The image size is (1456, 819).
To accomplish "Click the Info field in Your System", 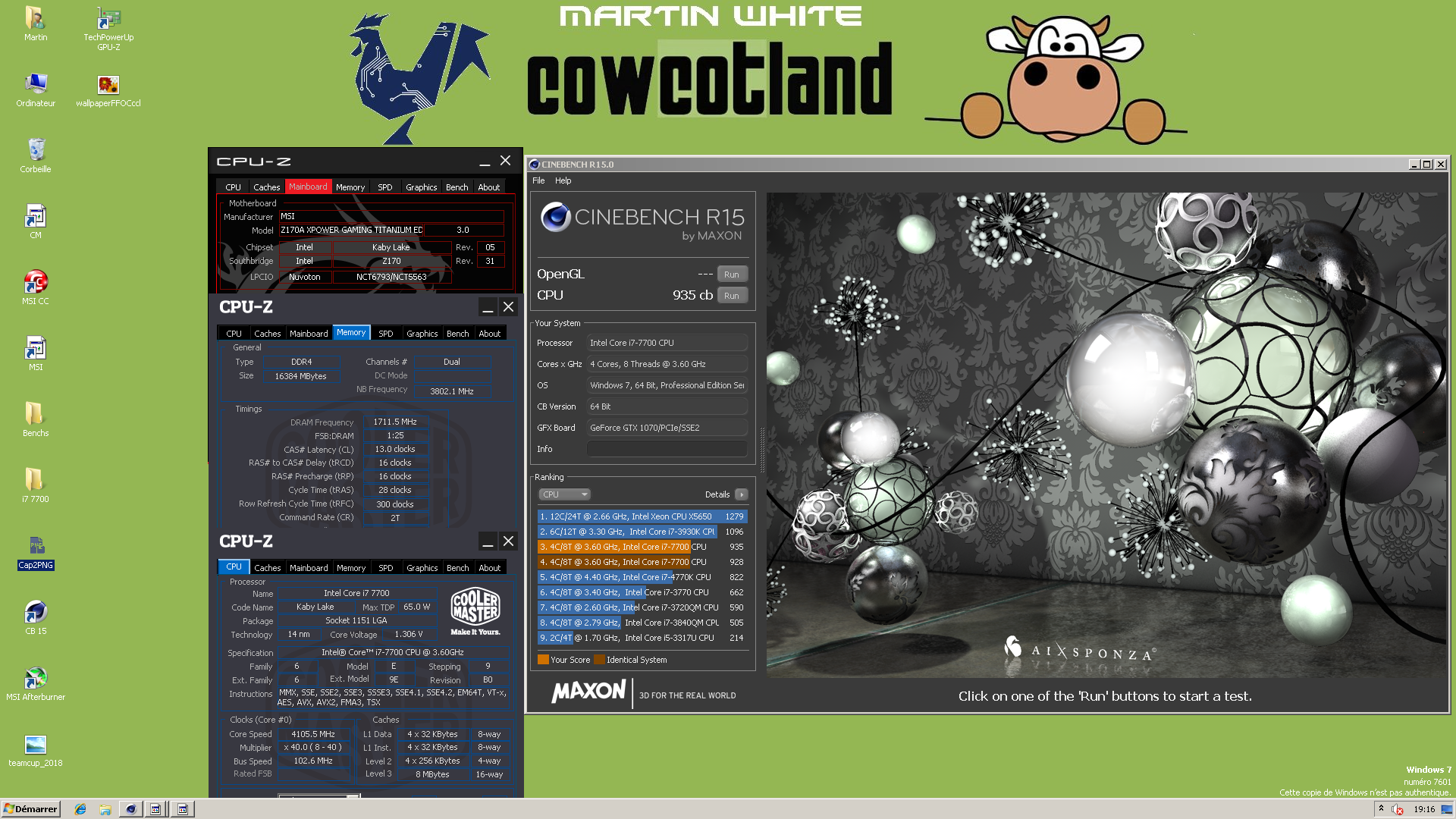I will pyautogui.click(x=667, y=449).
